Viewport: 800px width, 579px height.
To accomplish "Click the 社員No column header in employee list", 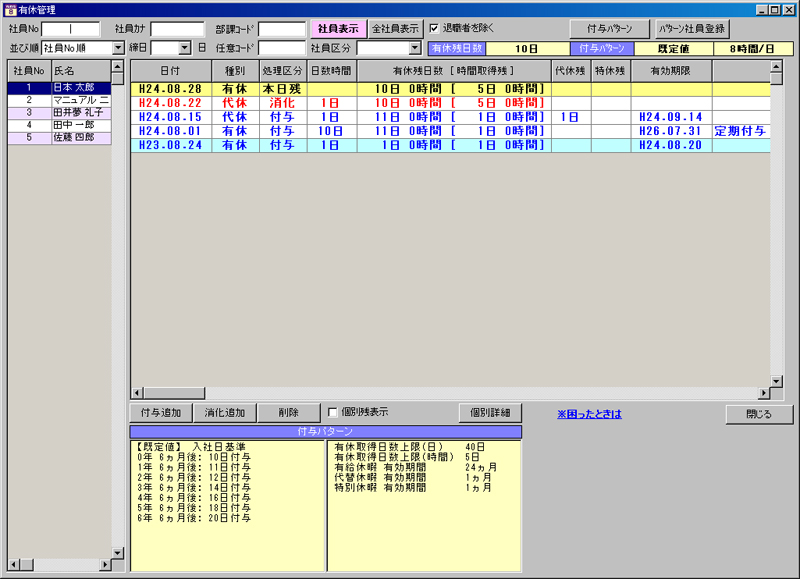I will pyautogui.click(x=30, y=71).
